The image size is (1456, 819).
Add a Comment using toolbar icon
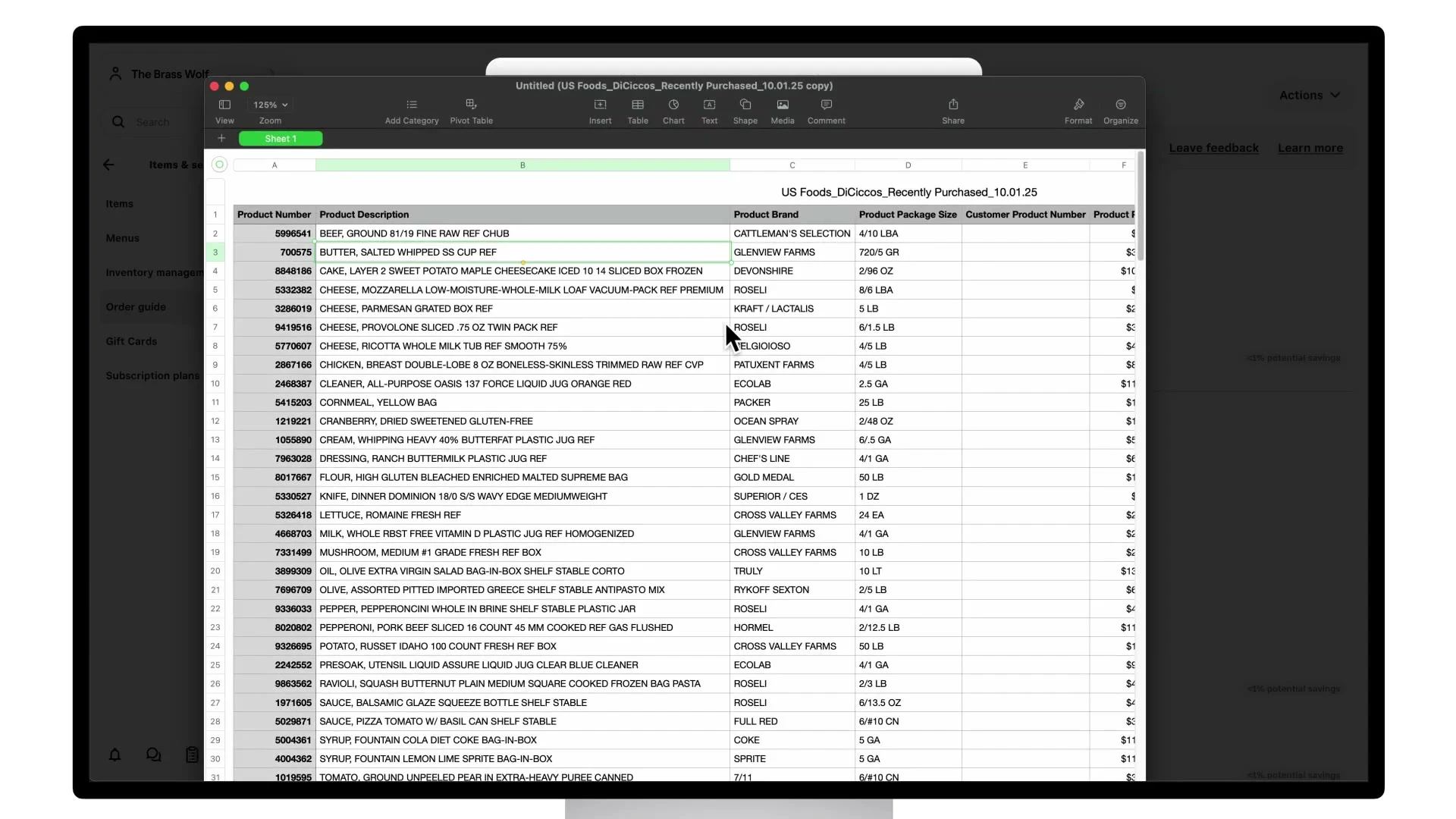(x=826, y=105)
